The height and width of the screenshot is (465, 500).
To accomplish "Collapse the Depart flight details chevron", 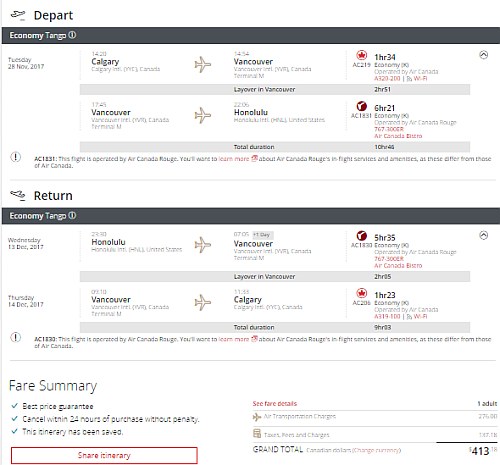I will [484, 55].
